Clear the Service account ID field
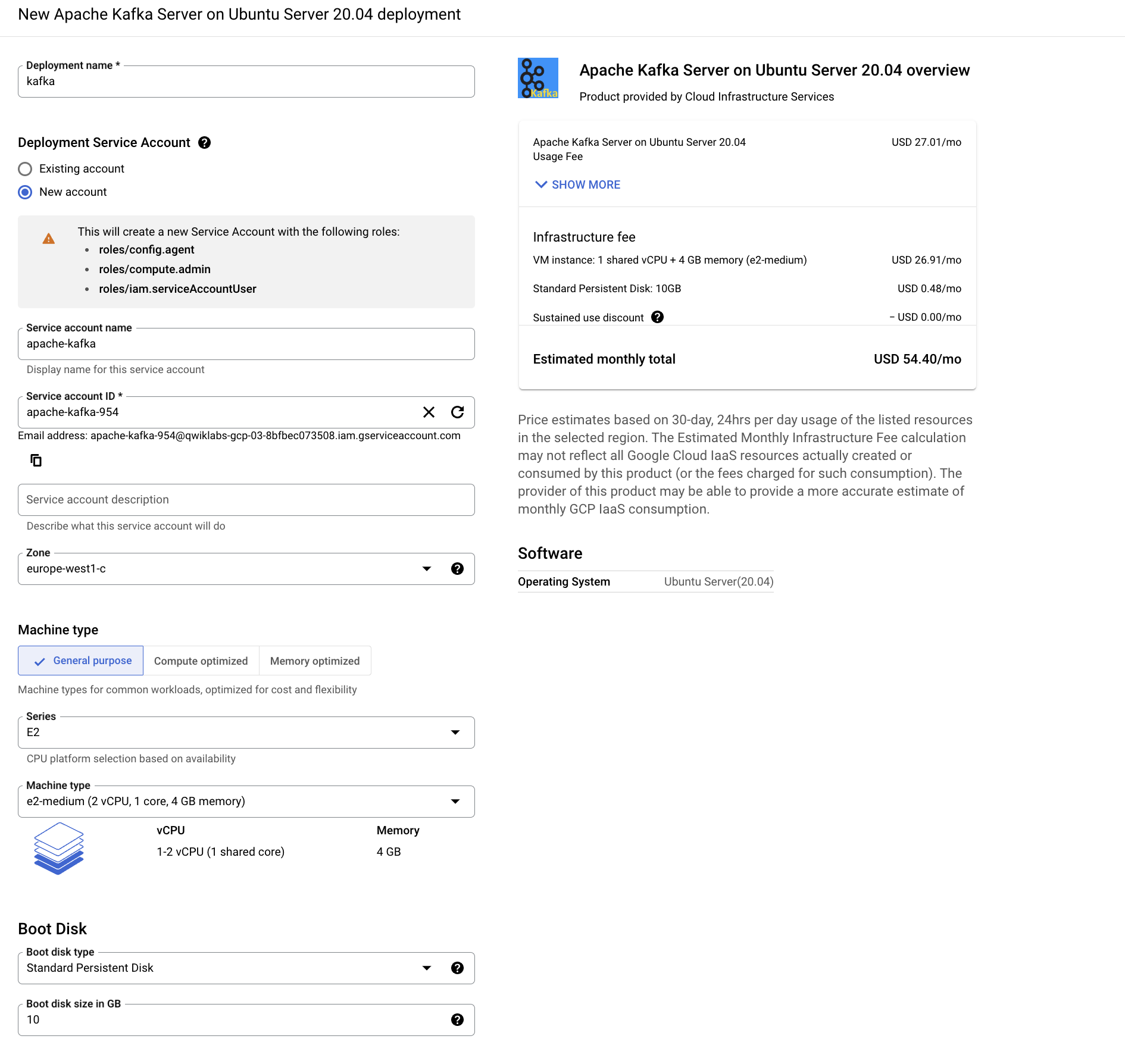This screenshot has width=1125, height=1064. [429, 412]
